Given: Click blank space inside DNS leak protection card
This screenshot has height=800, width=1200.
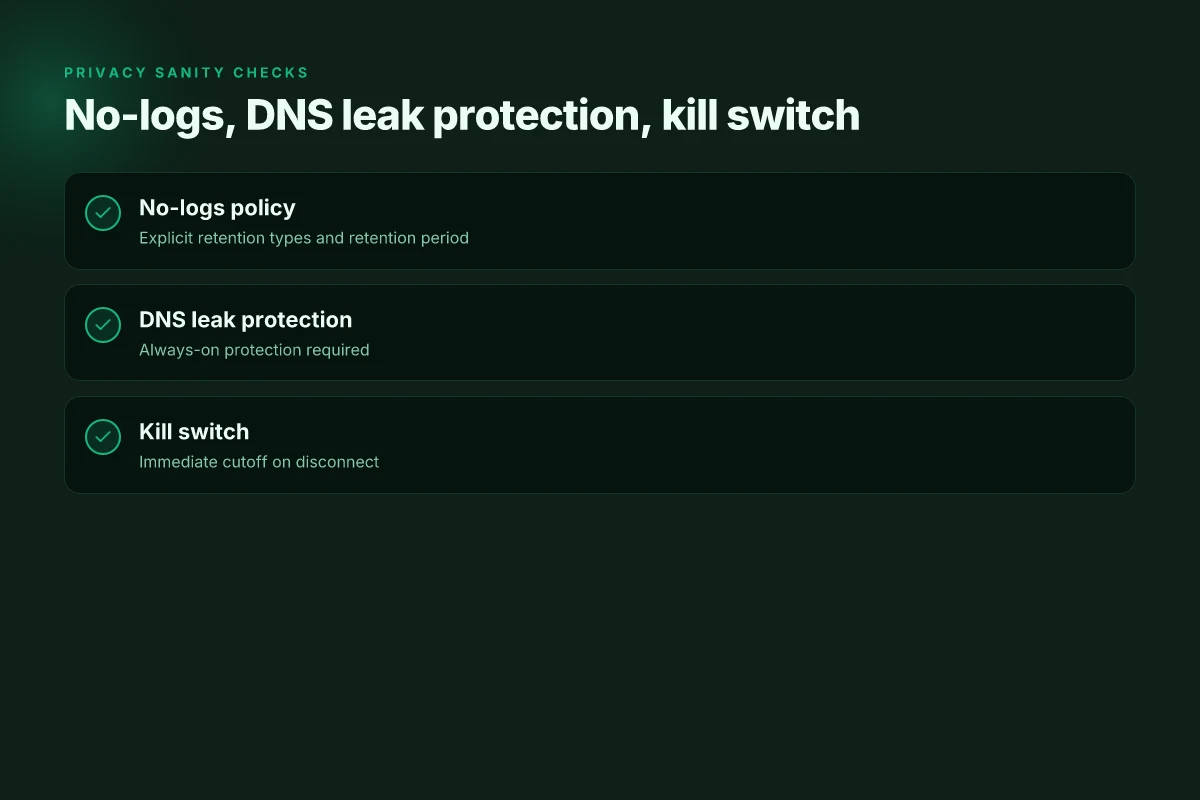Looking at the screenshot, I should [x=800, y=333].
